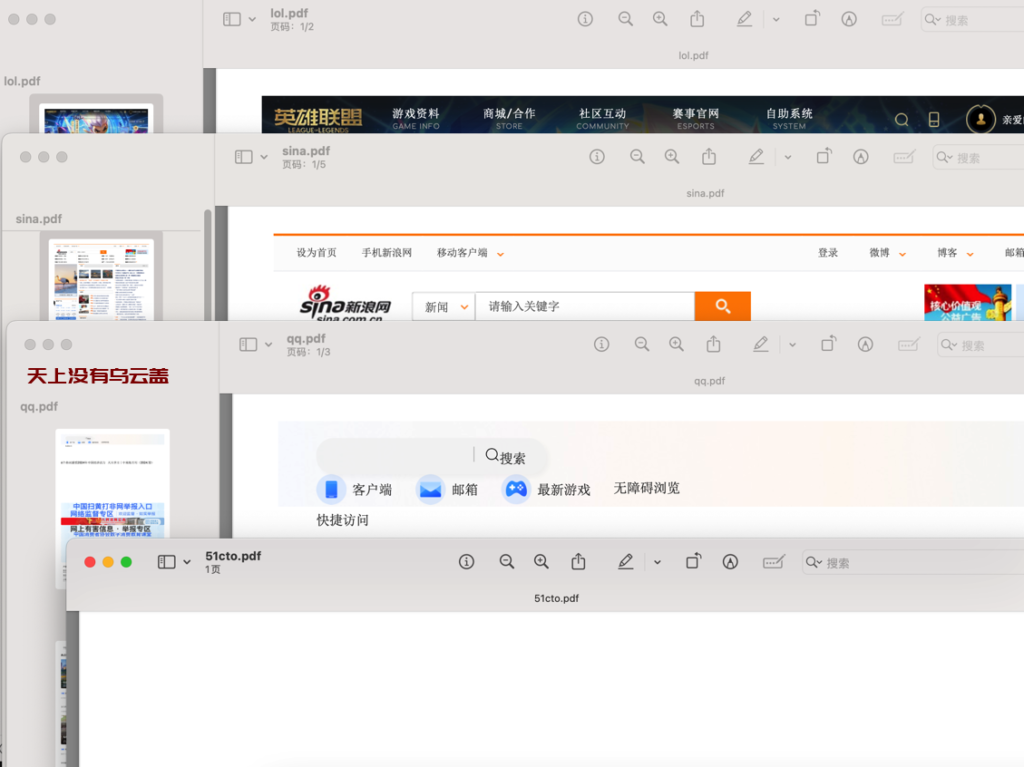Click share icon in lol.pdf window
The image size is (1024, 767).
(697, 18)
